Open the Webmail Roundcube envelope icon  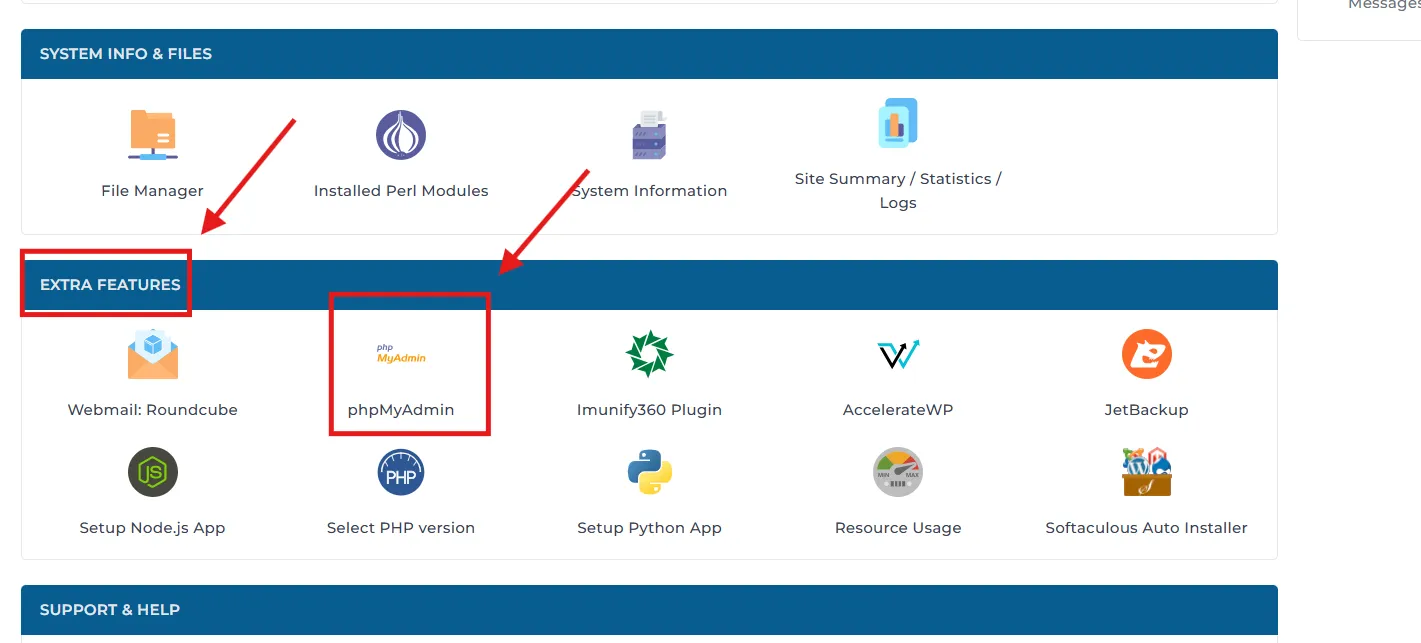click(152, 354)
